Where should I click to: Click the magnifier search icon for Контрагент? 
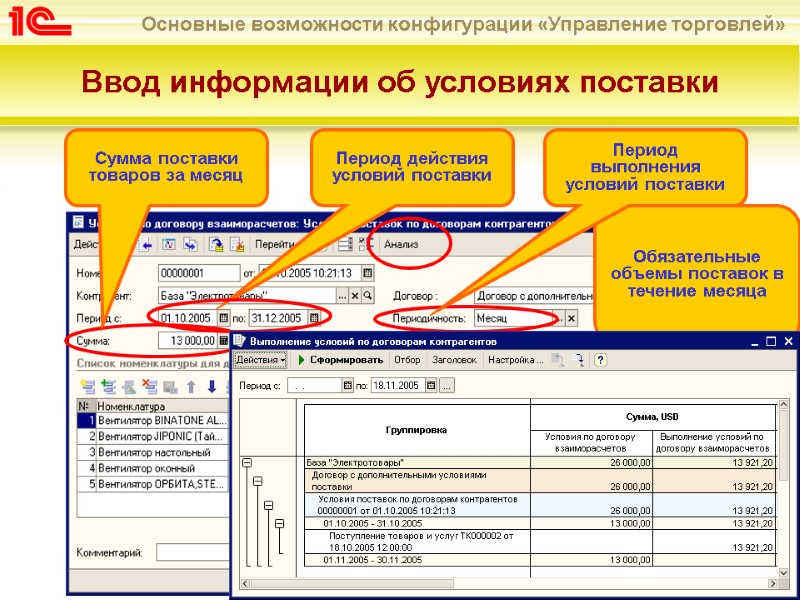coord(366,296)
